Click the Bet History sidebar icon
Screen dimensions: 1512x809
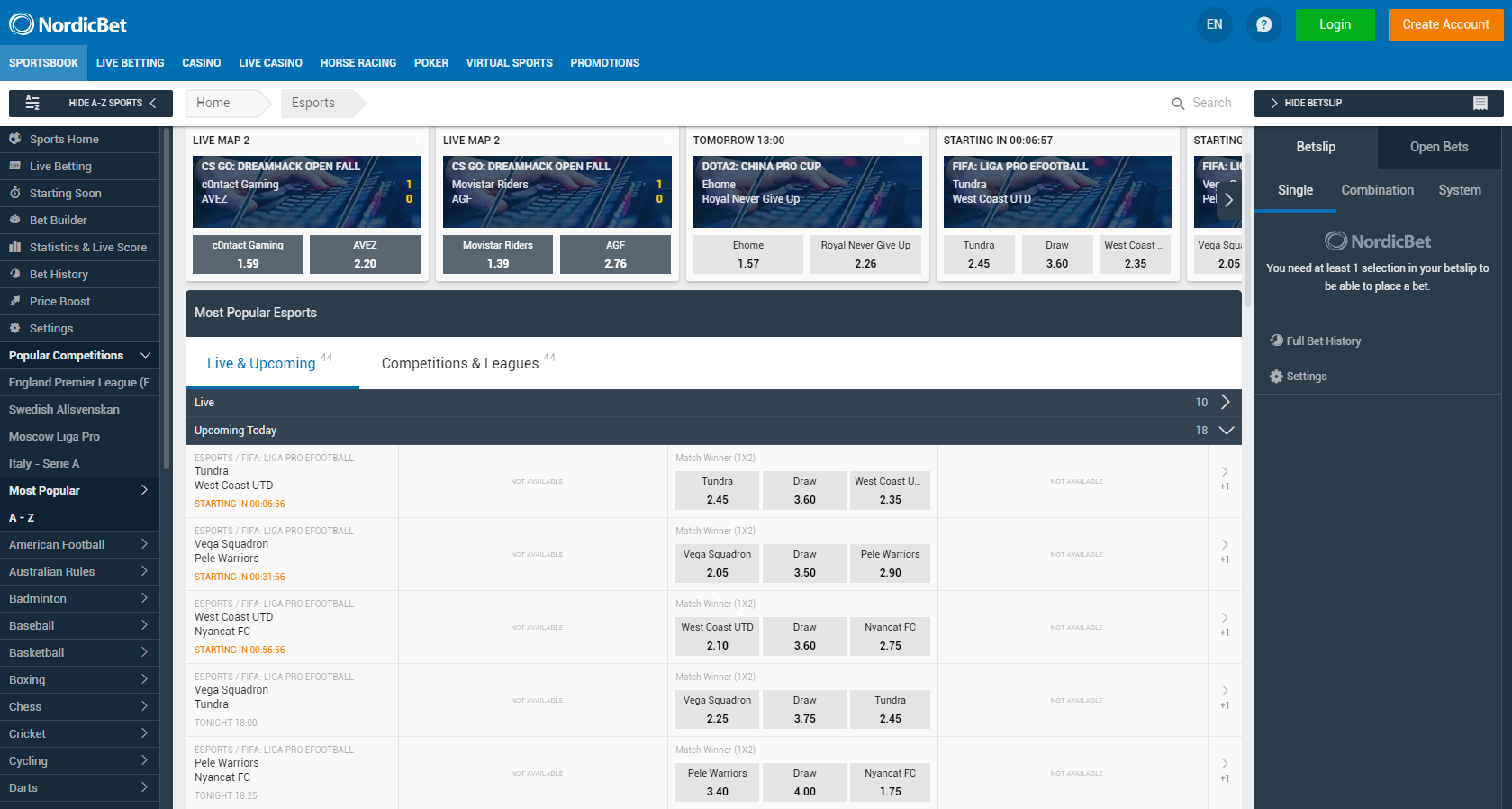(14, 274)
